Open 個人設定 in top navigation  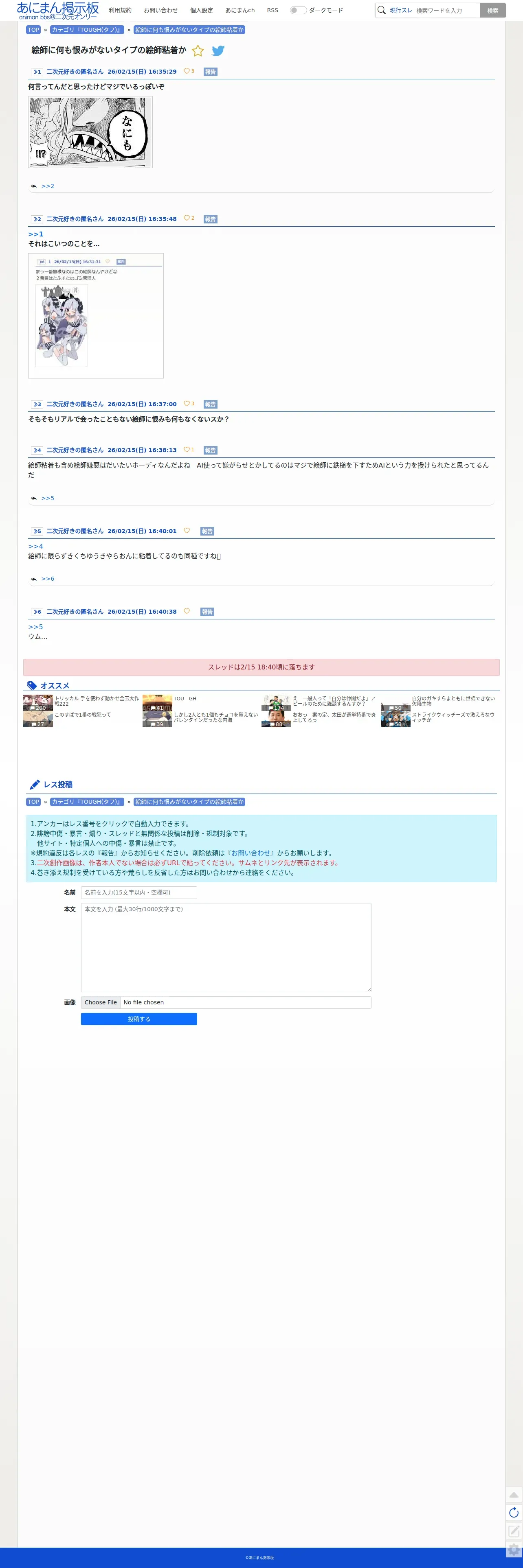click(x=202, y=10)
